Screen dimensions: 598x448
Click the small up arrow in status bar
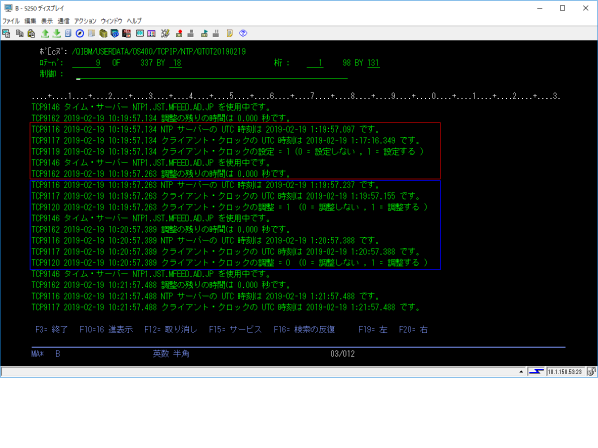point(521,372)
